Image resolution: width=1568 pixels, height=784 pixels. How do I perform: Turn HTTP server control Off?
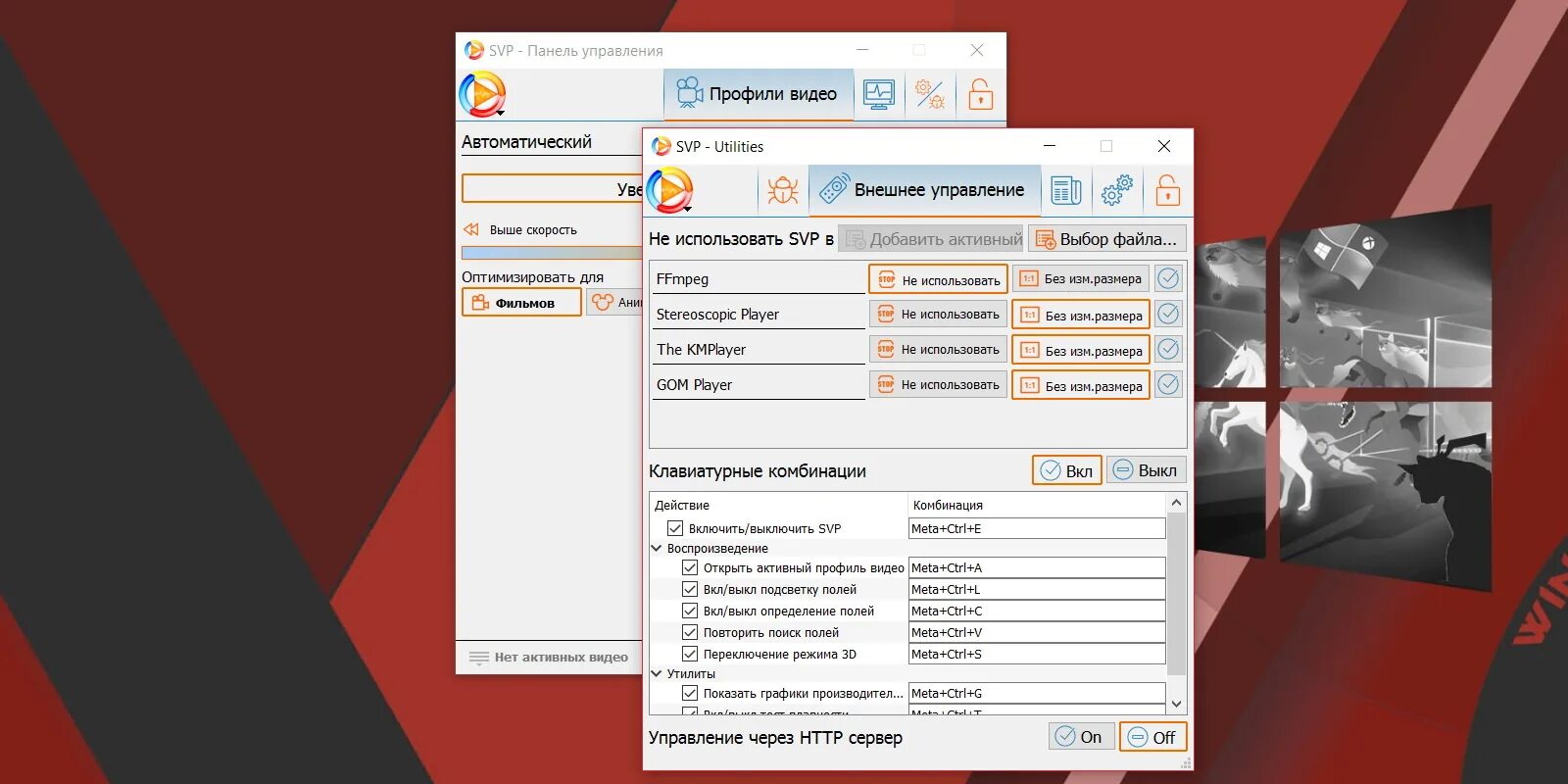pyautogui.click(x=1152, y=737)
